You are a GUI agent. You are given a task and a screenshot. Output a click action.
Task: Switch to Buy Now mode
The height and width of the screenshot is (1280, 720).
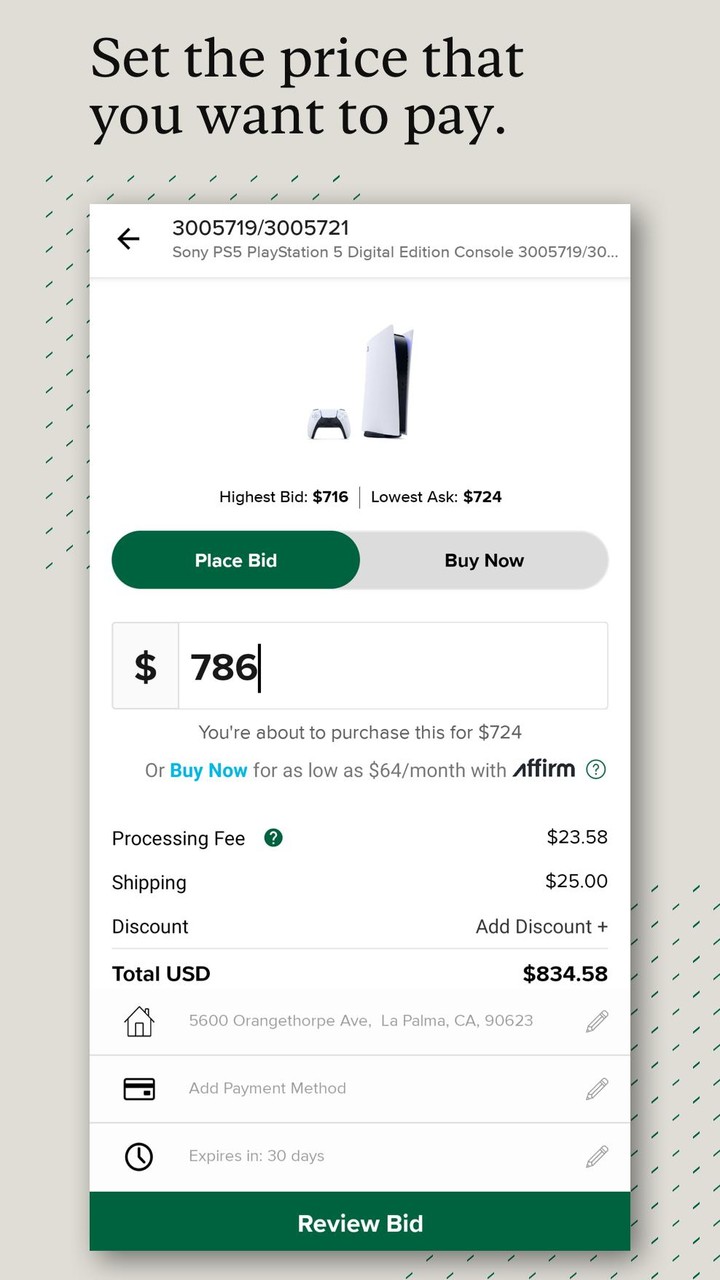[x=483, y=560]
